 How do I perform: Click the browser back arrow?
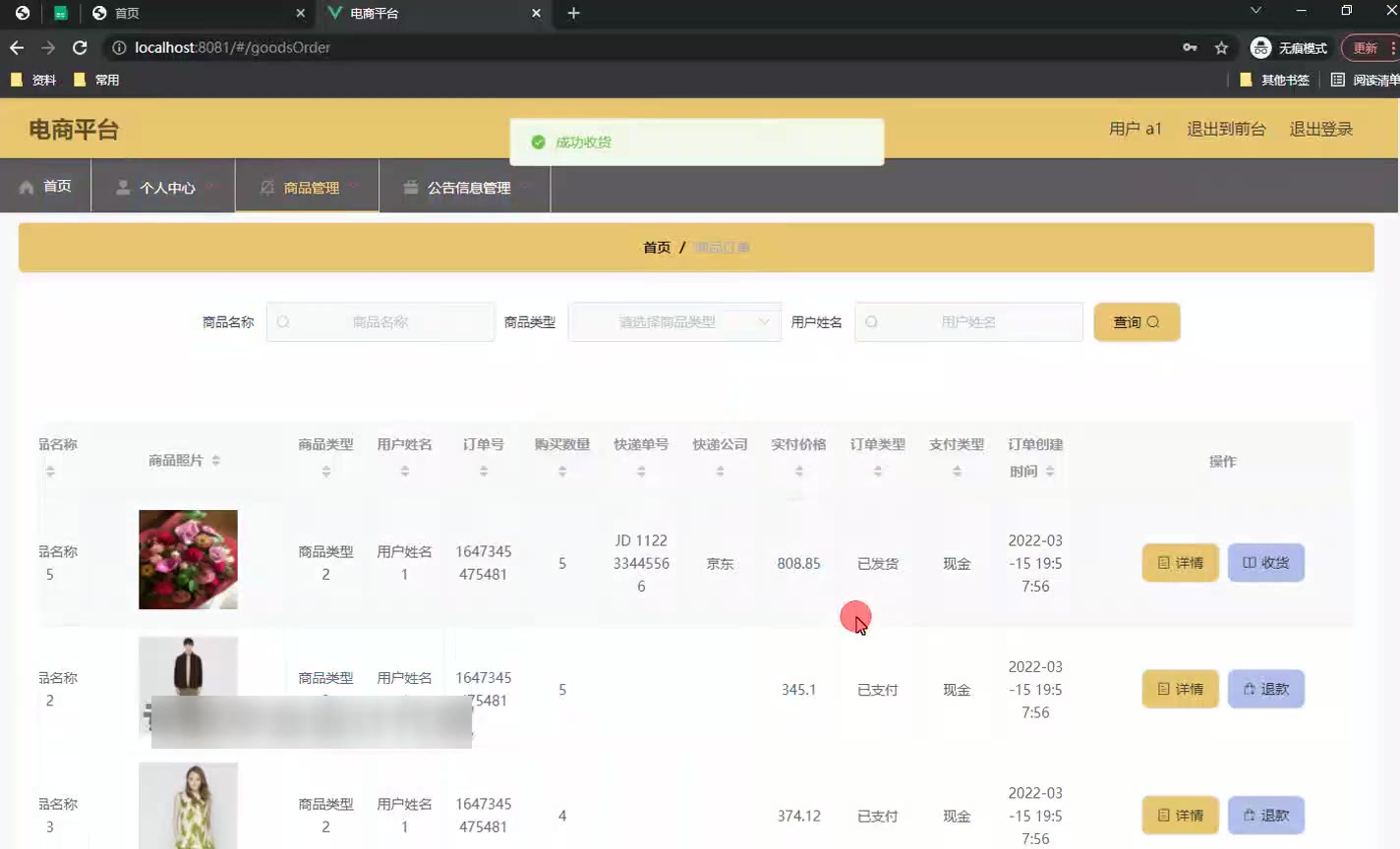click(x=17, y=47)
